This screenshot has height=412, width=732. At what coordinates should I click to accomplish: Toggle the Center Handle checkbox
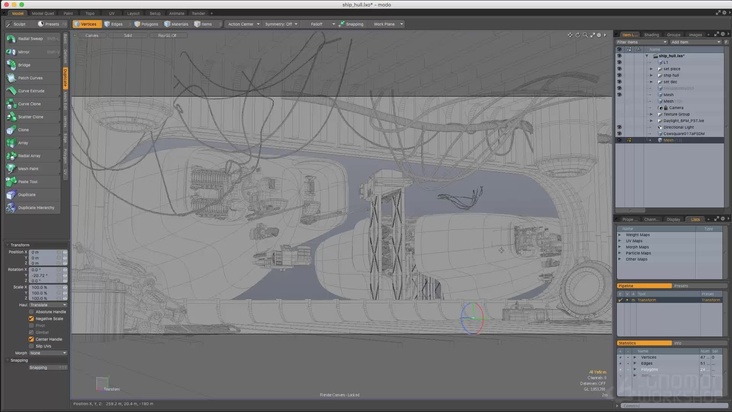(x=34, y=338)
